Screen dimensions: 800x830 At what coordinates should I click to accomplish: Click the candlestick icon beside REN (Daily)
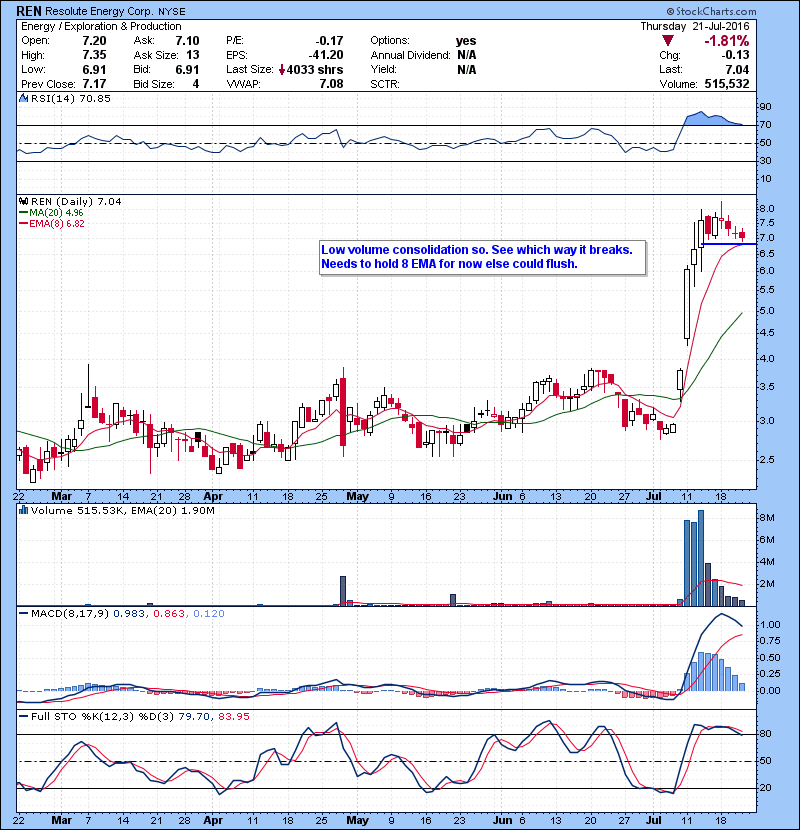[x=23, y=202]
